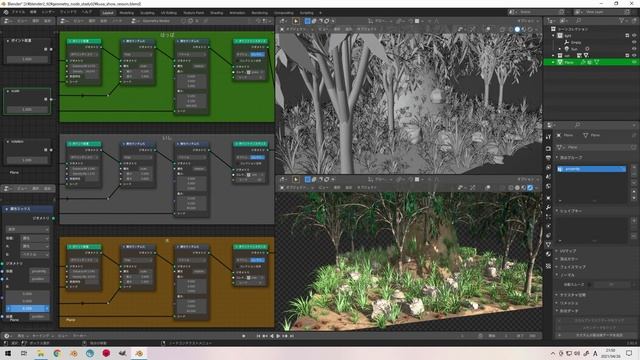The image size is (640, 360).
Task: Add a new workspace with plus tab
Action: click(x=320, y=13)
